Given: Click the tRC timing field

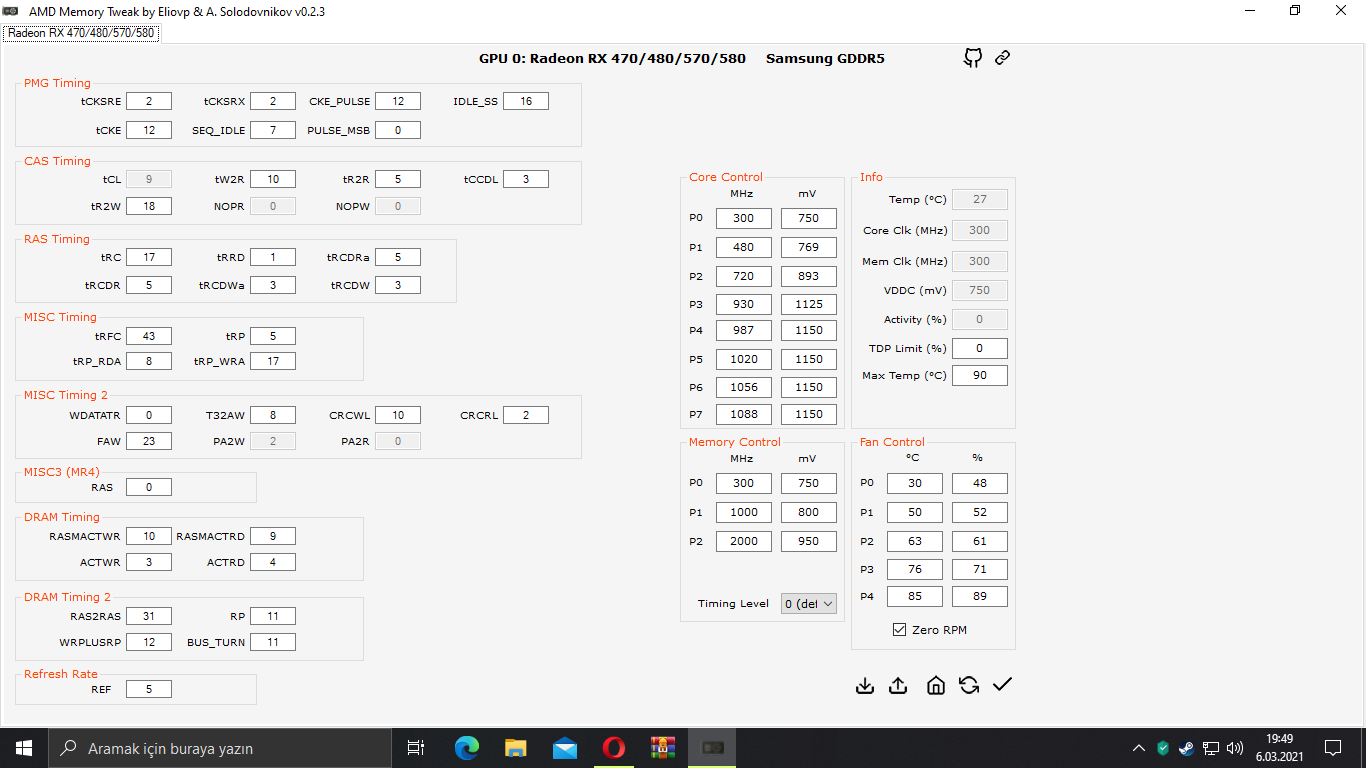Looking at the screenshot, I should (149, 257).
